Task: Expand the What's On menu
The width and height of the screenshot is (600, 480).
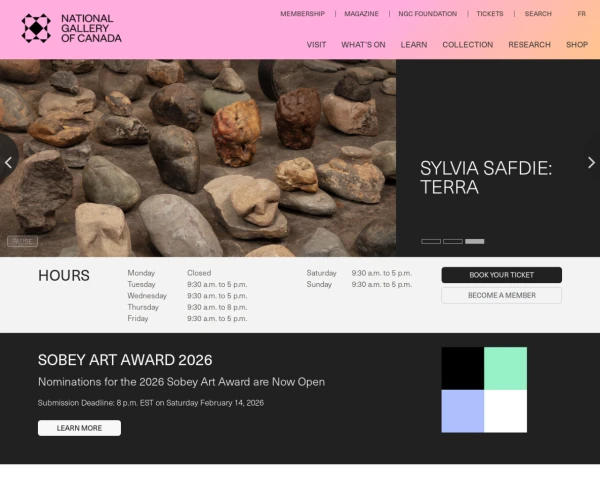Action: (363, 45)
